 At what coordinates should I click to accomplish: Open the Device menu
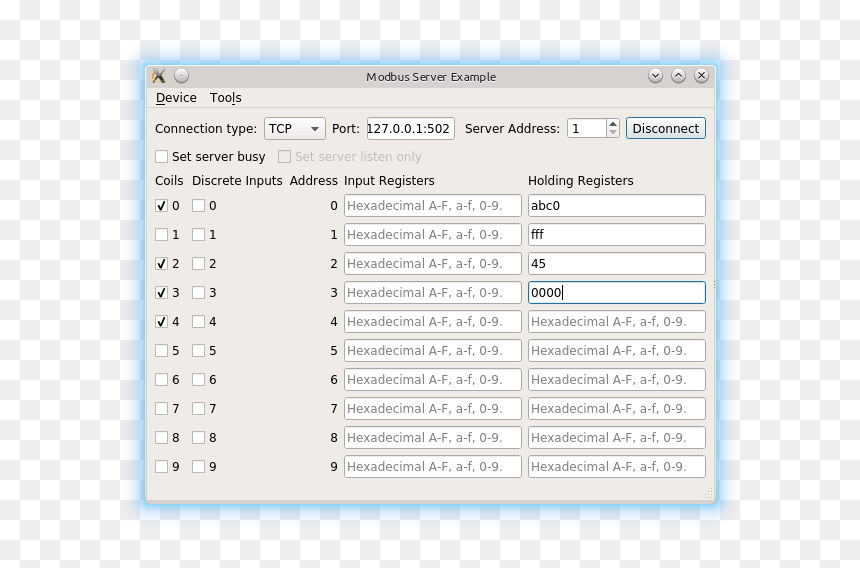[176, 98]
